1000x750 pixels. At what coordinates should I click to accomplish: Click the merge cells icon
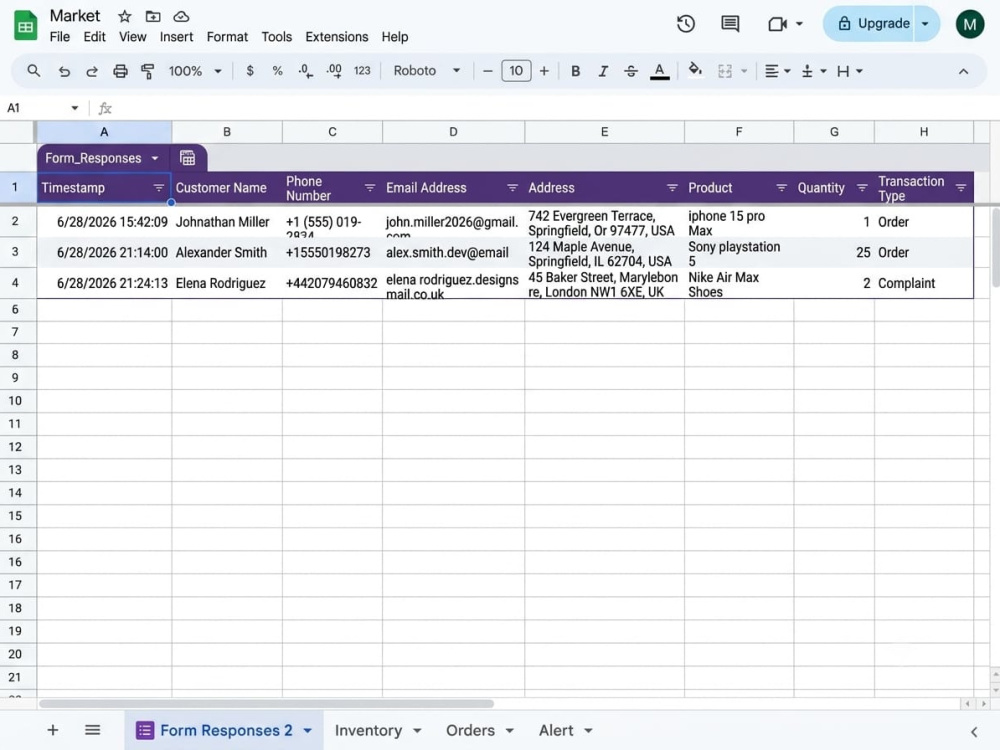click(x=725, y=71)
